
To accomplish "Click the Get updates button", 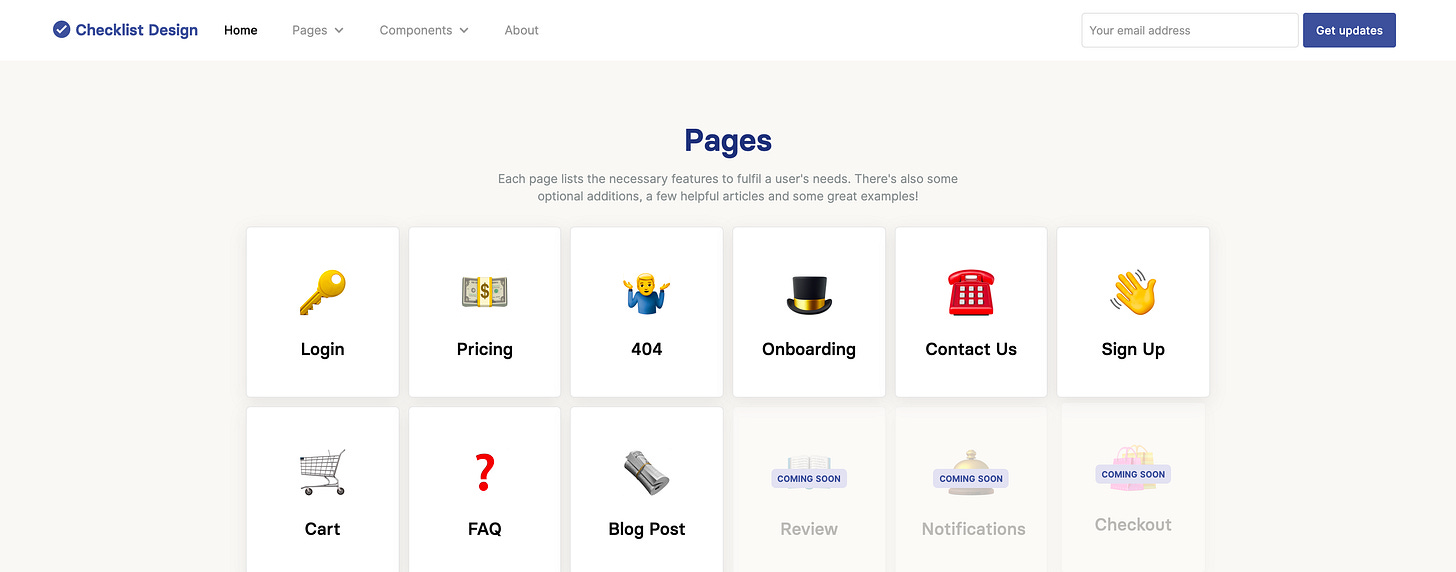I will pos(1349,30).
